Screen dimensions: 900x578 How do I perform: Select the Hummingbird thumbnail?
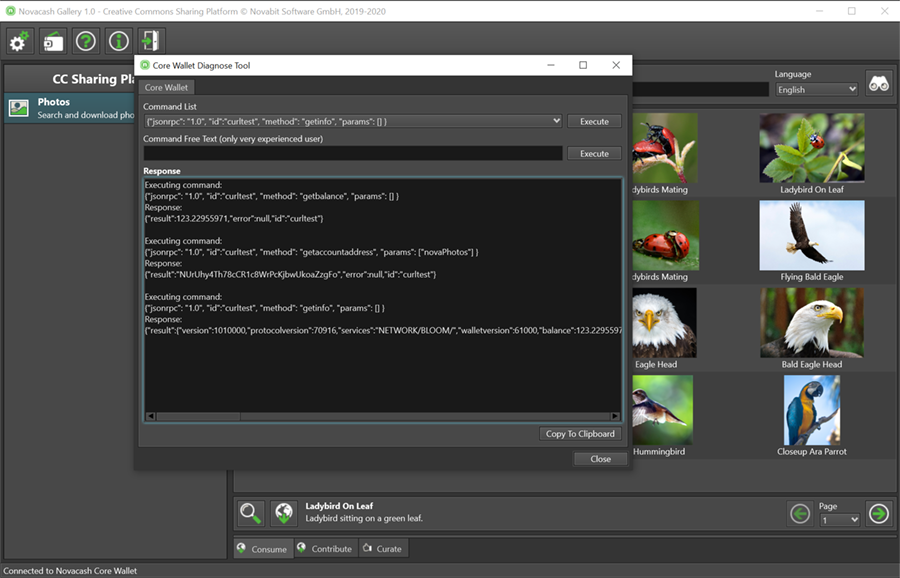pos(662,410)
